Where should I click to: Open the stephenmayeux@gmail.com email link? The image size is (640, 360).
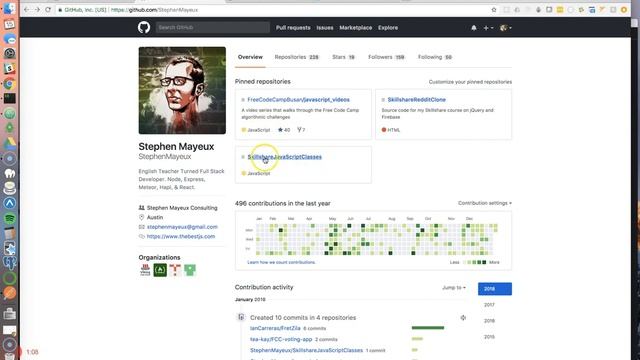tap(182, 227)
